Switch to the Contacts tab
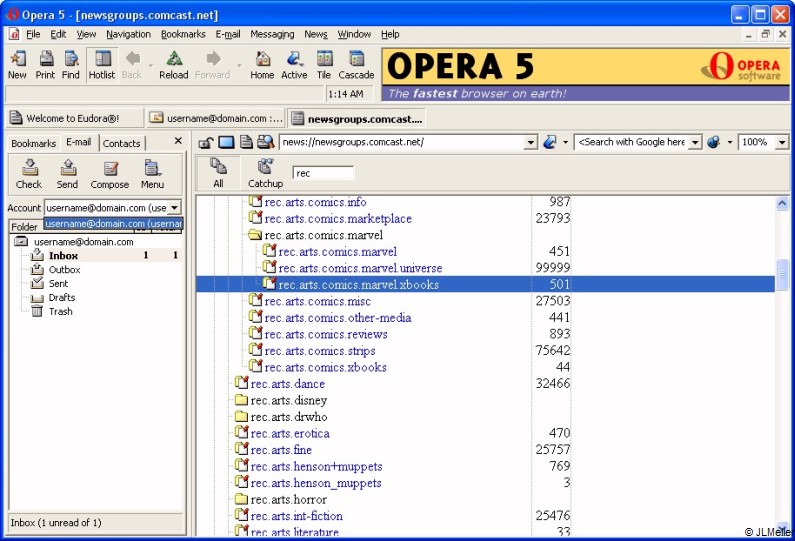Screen dimensions: 795x541 [122, 143]
